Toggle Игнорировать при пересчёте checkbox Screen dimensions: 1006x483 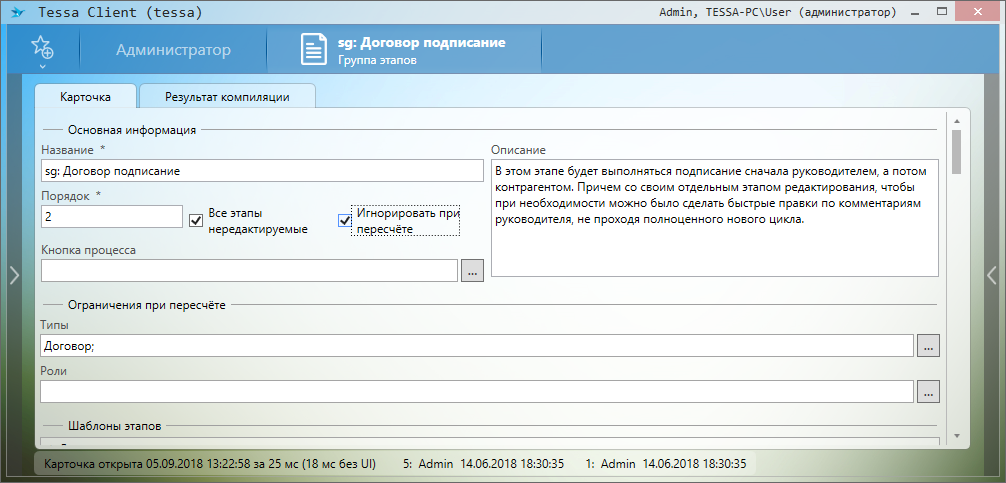[345, 221]
